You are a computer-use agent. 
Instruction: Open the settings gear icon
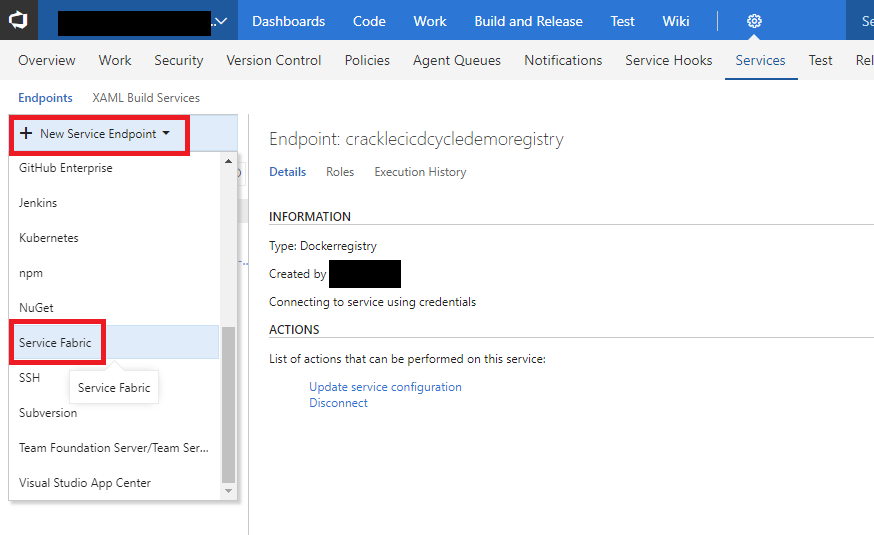[754, 21]
